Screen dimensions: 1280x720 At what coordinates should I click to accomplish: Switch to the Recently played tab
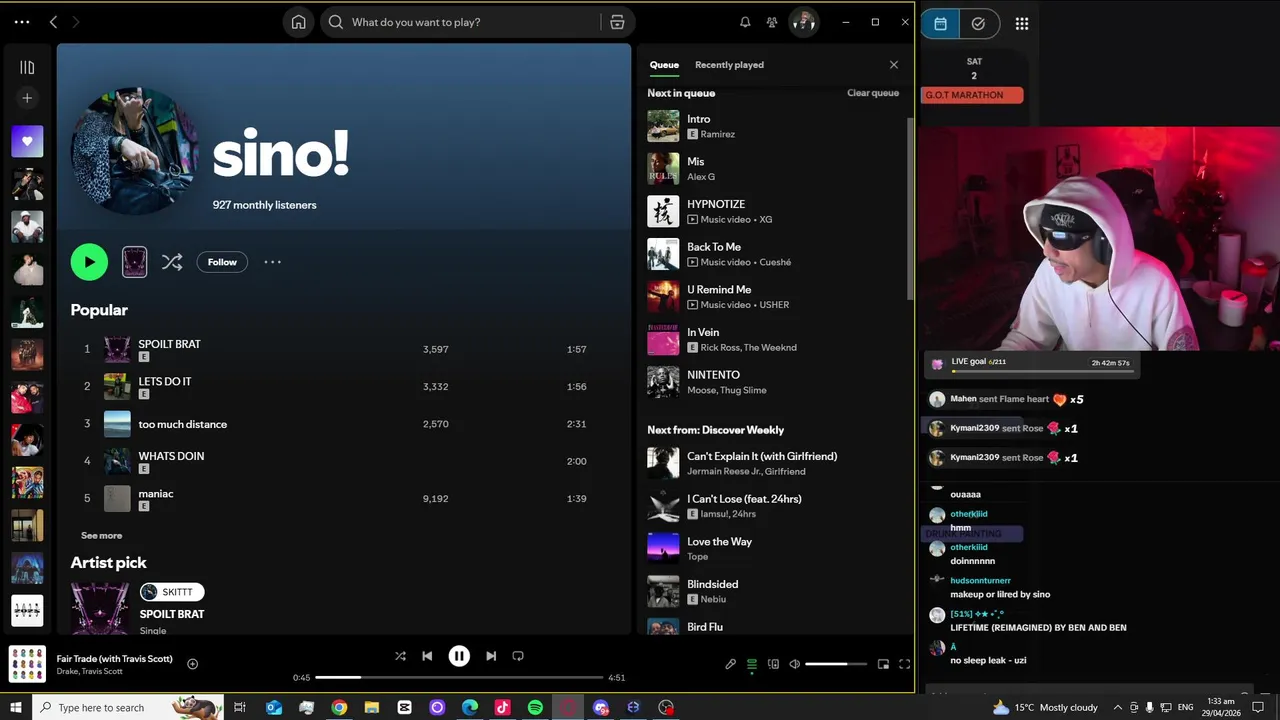click(x=729, y=65)
